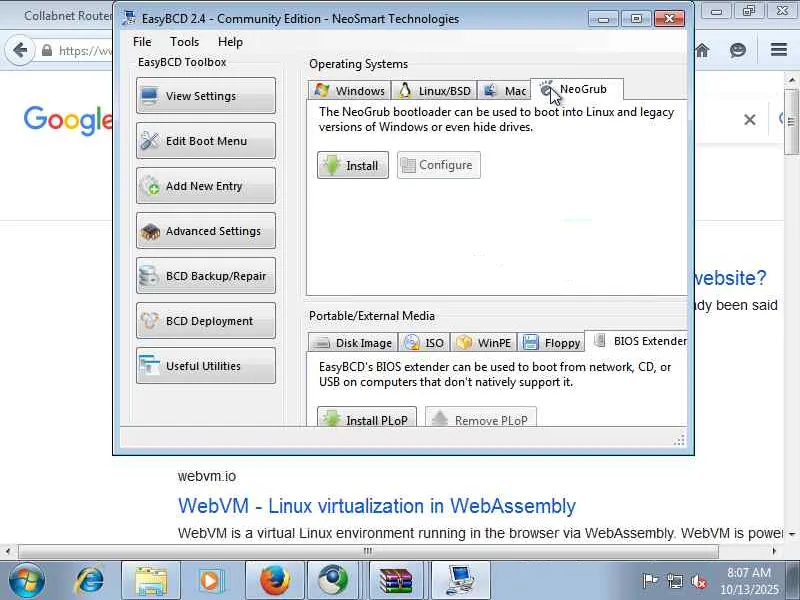The image size is (800, 600).
Task: Open BCD Backup/Repair section
Action: (206, 276)
